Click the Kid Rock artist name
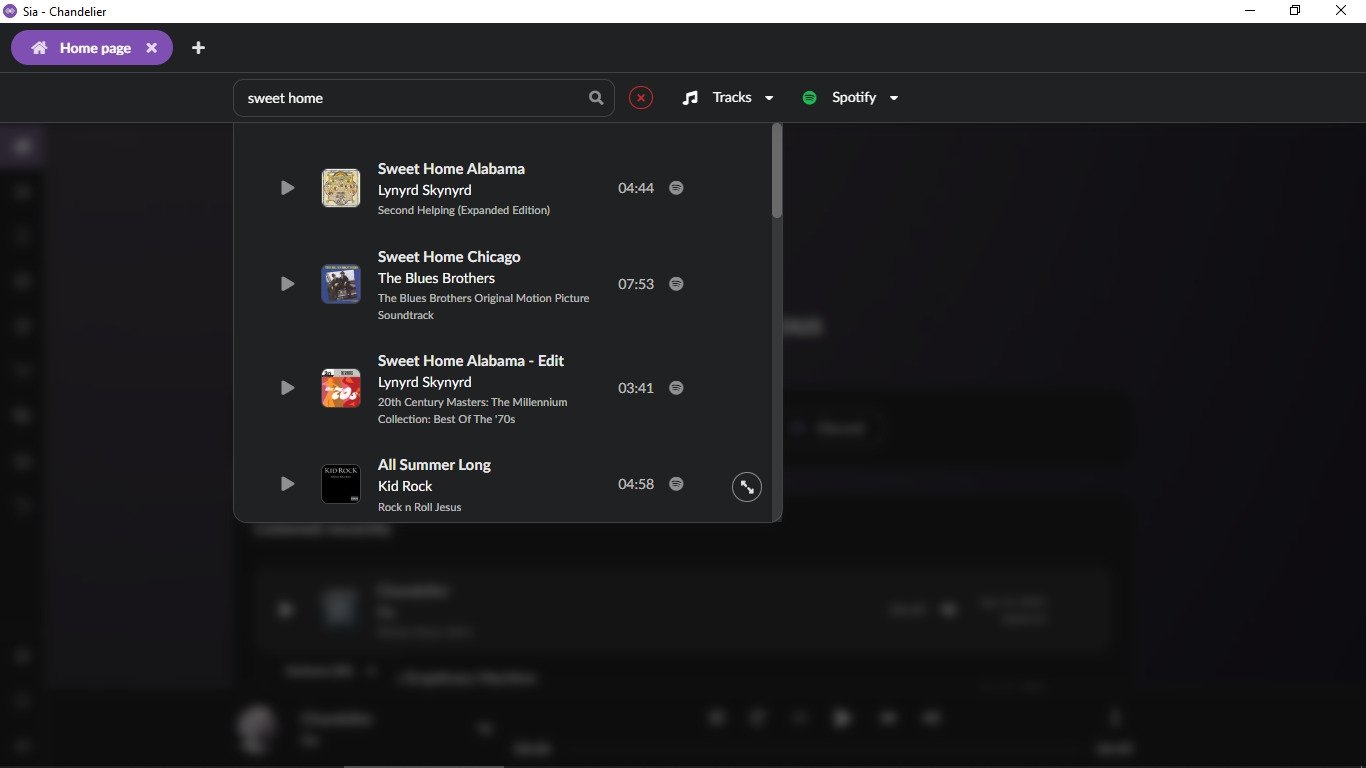The height and width of the screenshot is (768, 1366). [405, 486]
